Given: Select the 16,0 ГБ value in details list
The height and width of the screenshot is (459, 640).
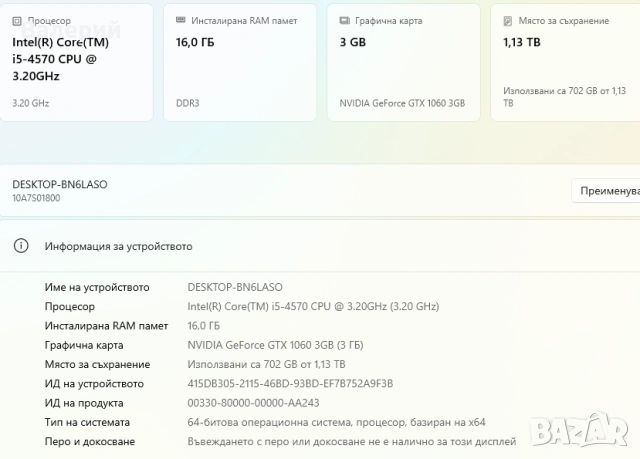Looking at the screenshot, I should tap(204, 326).
